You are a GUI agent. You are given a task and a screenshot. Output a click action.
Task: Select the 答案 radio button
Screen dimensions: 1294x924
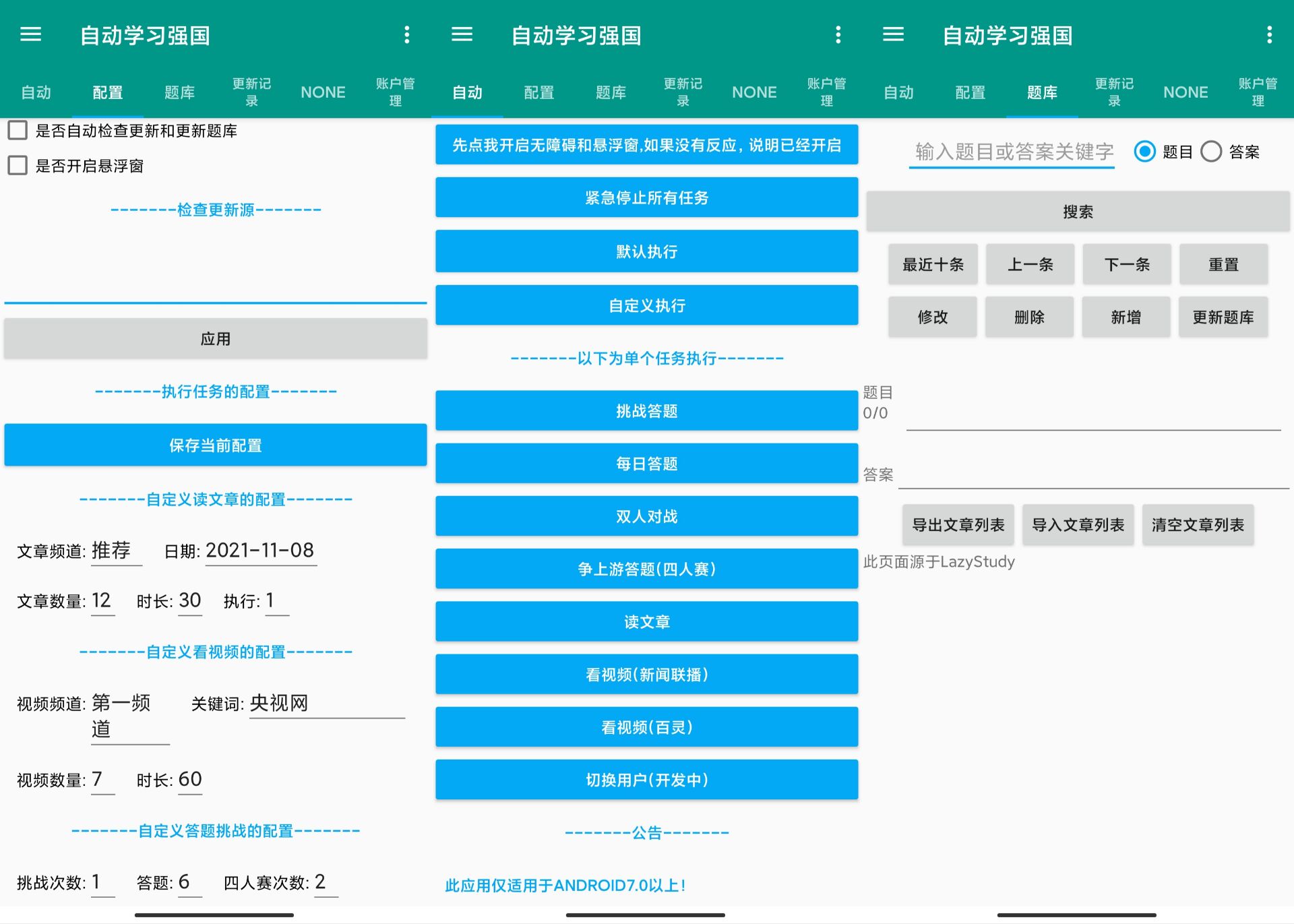click(x=1211, y=152)
